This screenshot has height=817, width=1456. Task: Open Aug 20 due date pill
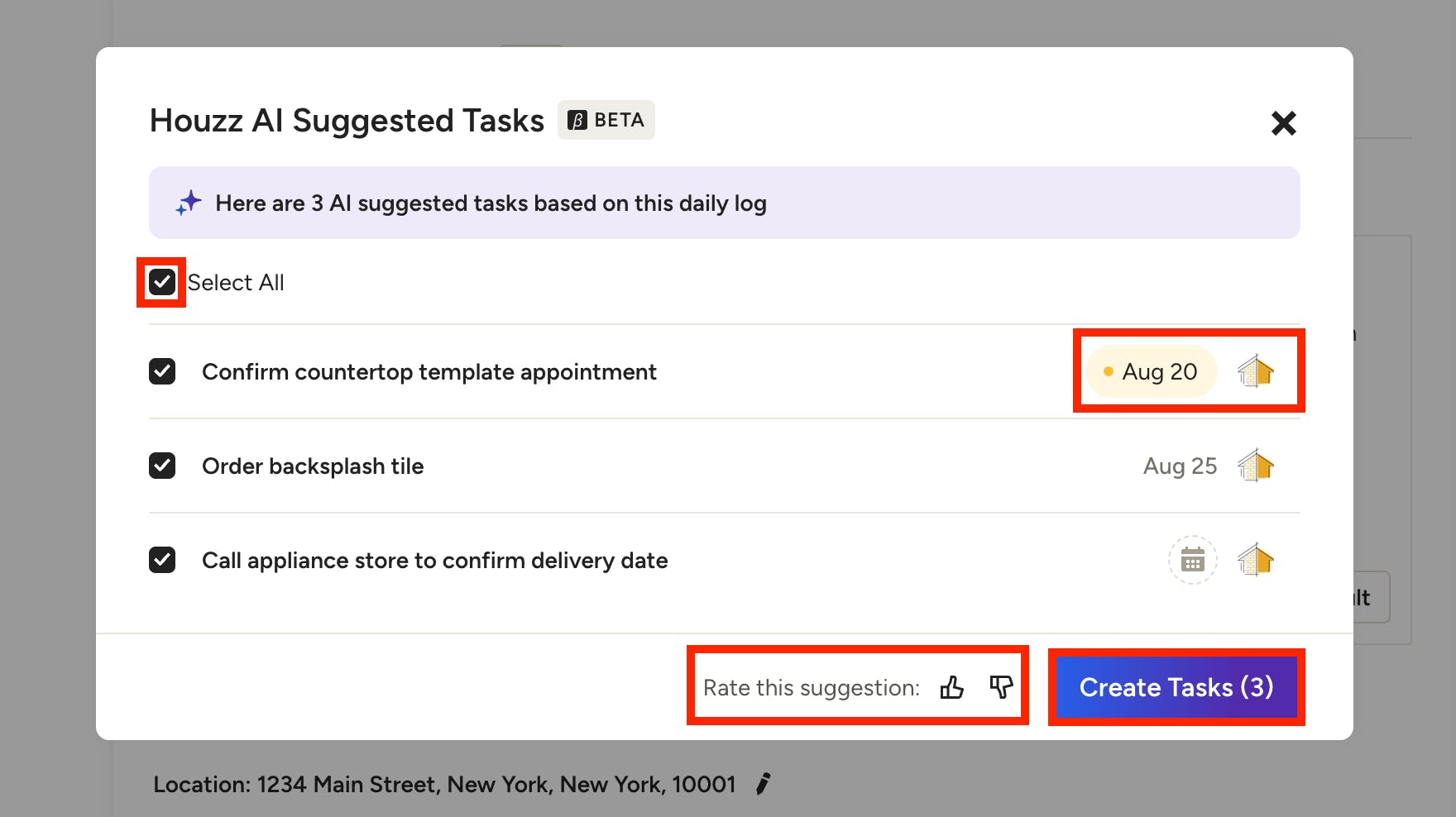click(1152, 372)
